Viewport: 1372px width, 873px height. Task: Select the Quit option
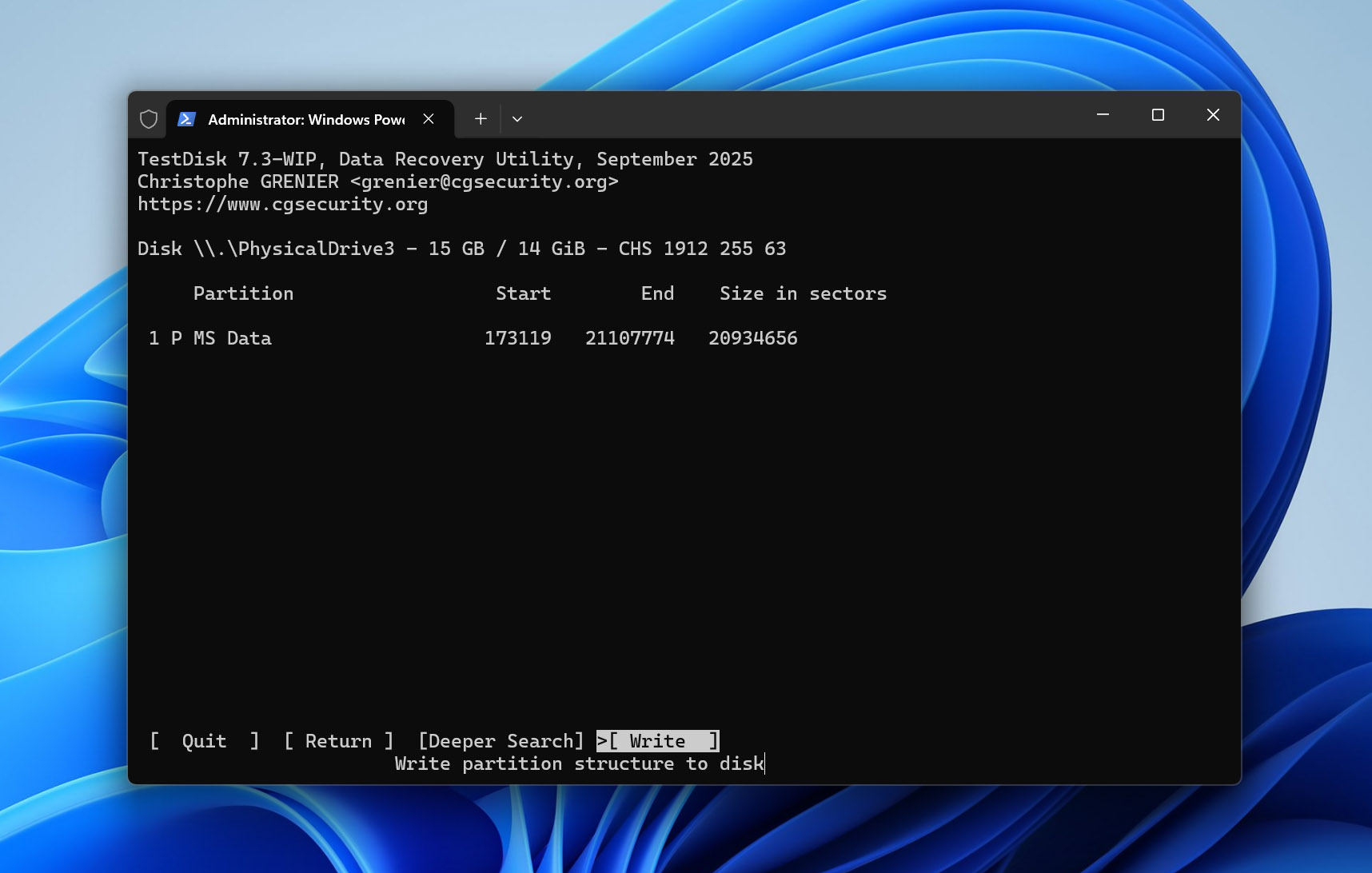(205, 741)
